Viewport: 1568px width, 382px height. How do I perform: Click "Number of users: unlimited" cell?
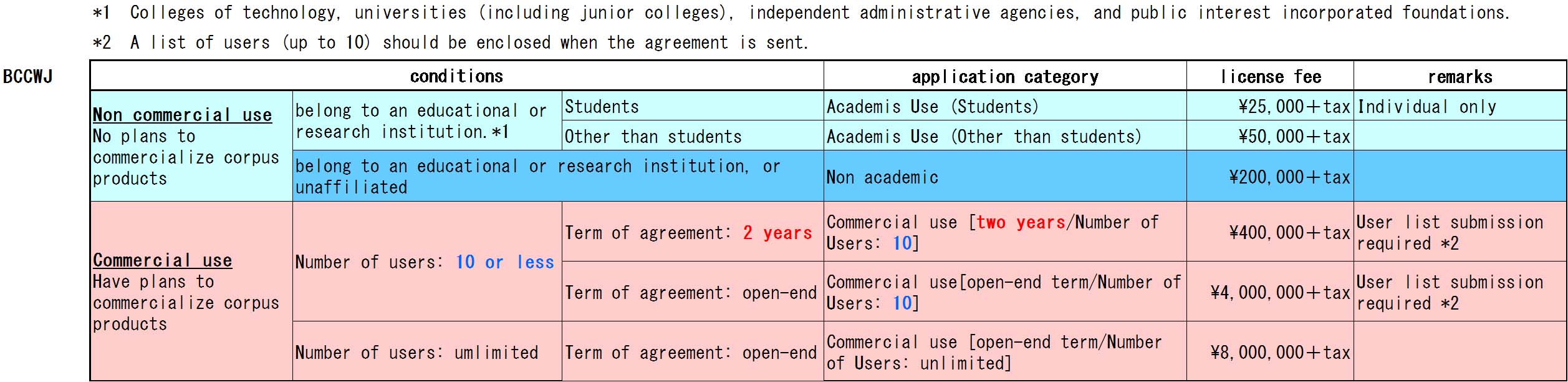click(416, 353)
